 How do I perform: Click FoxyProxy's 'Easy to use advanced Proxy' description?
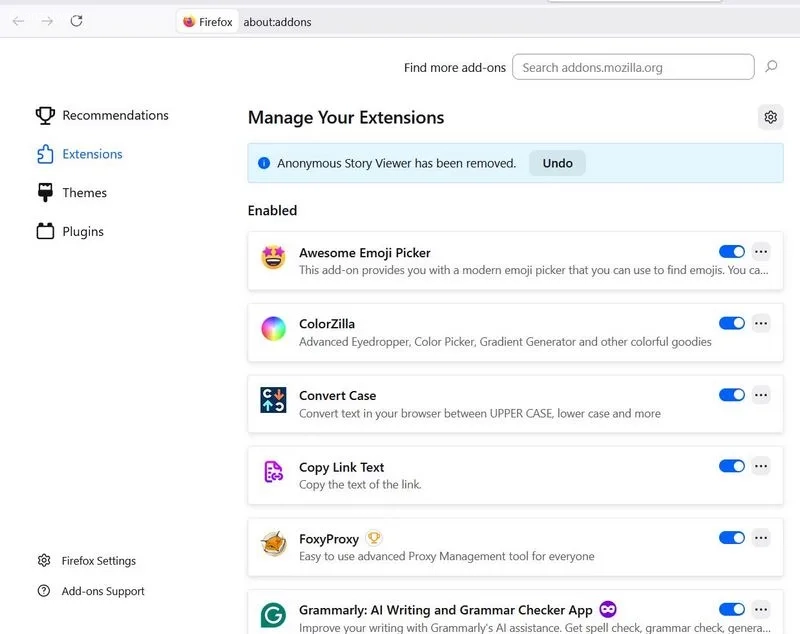click(x=446, y=556)
